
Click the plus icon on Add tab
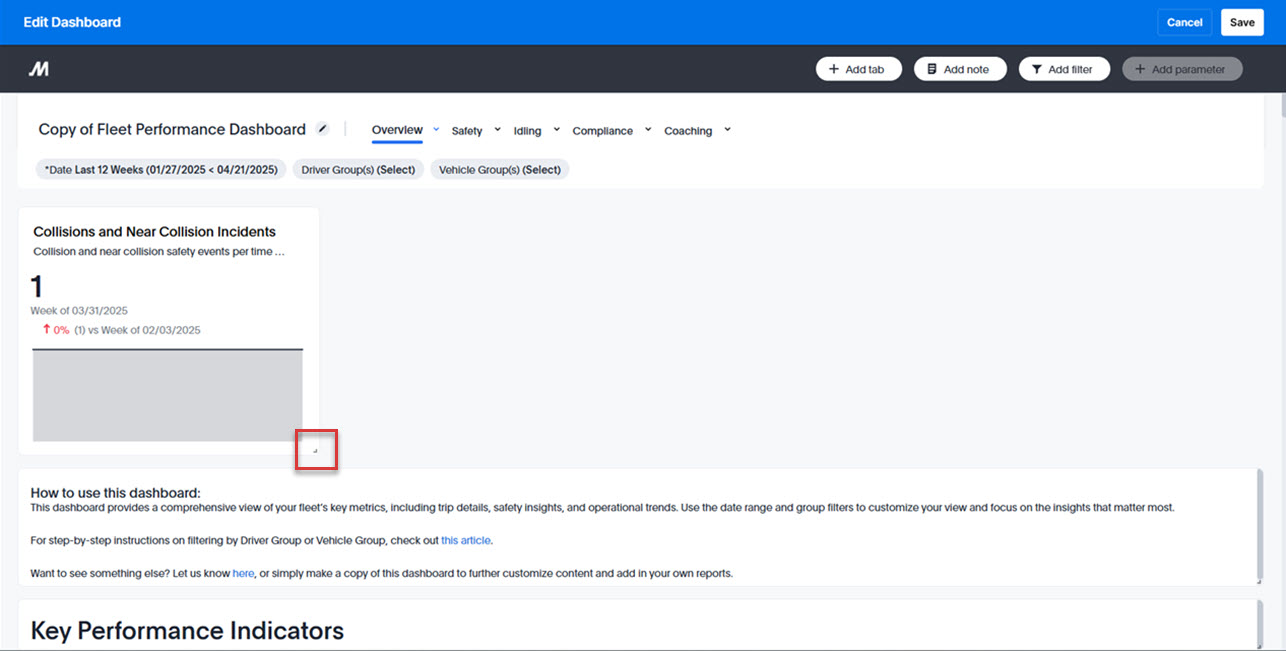[833, 68]
